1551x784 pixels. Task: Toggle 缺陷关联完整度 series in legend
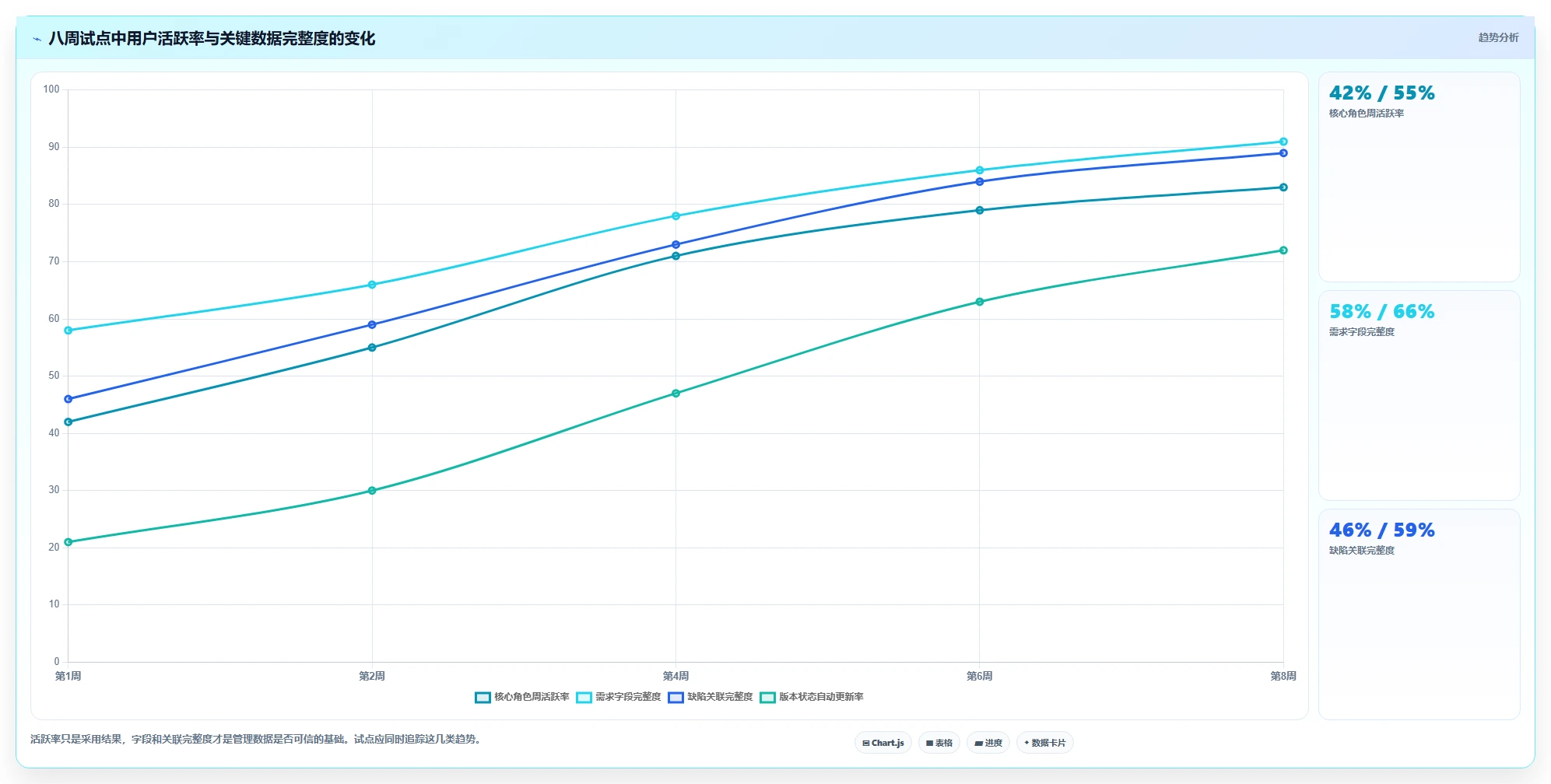[711, 697]
